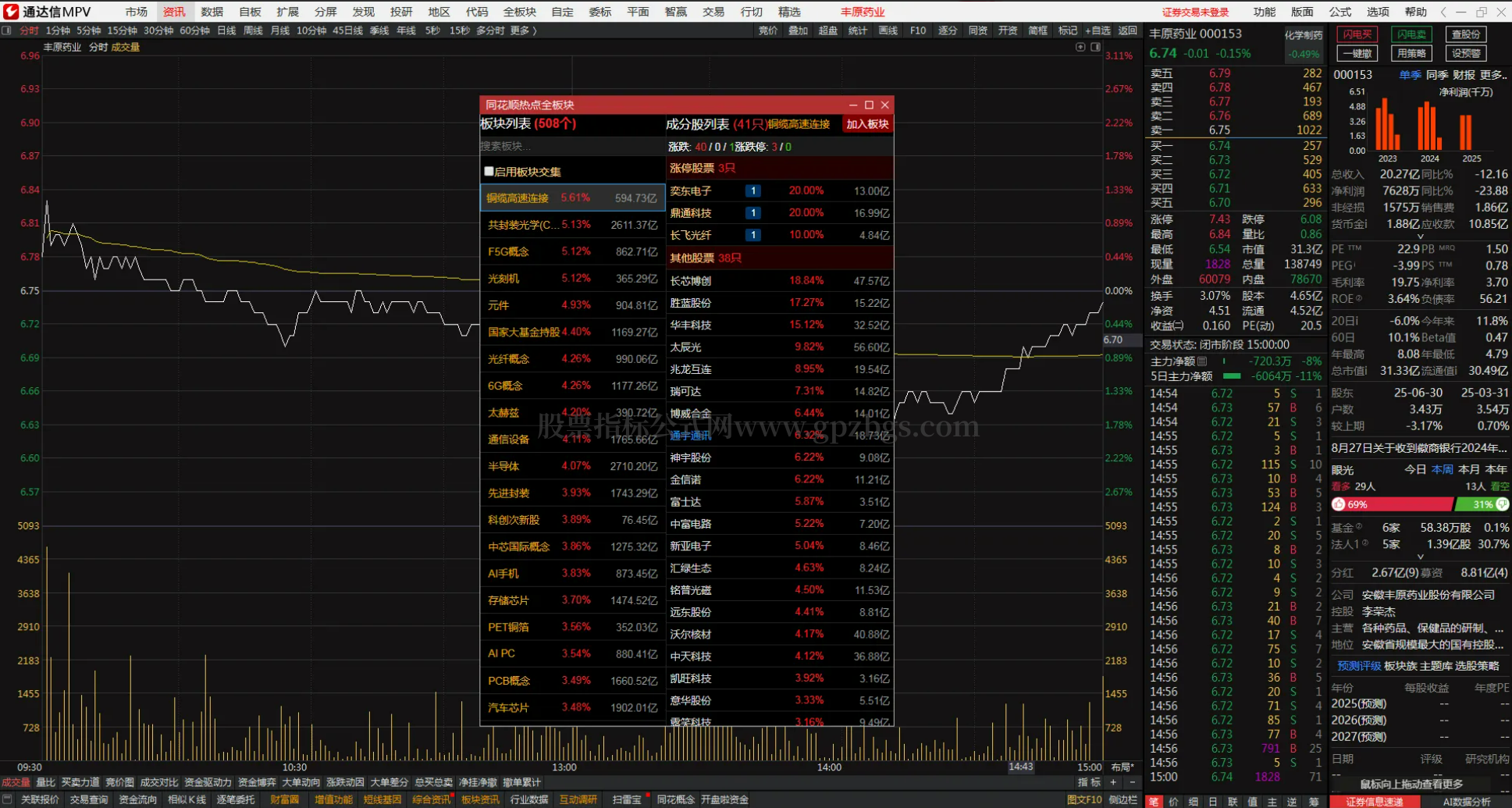Click the 主 main-force tab icon
The height and width of the screenshot is (808, 1512).
tap(1272, 802)
